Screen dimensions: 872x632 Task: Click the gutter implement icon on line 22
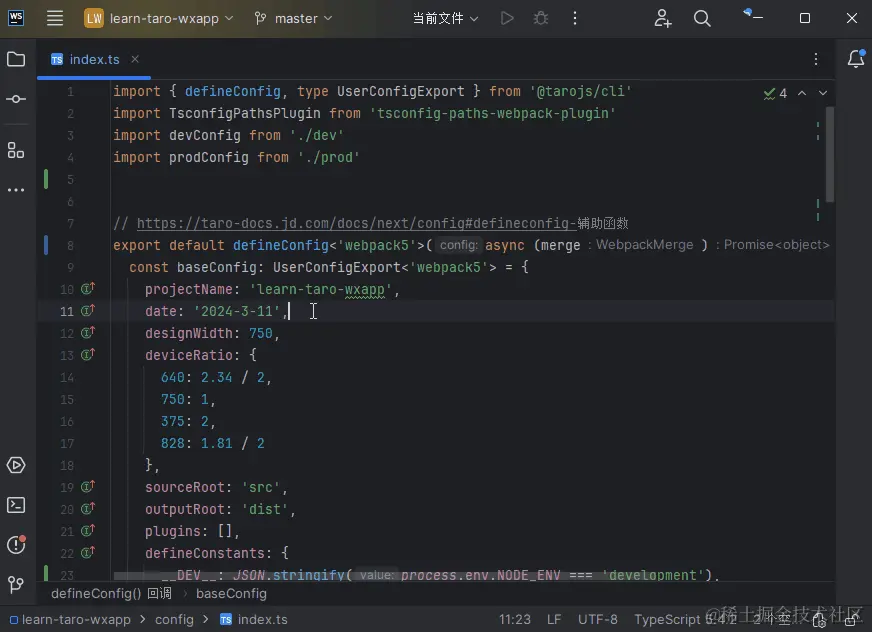88,552
